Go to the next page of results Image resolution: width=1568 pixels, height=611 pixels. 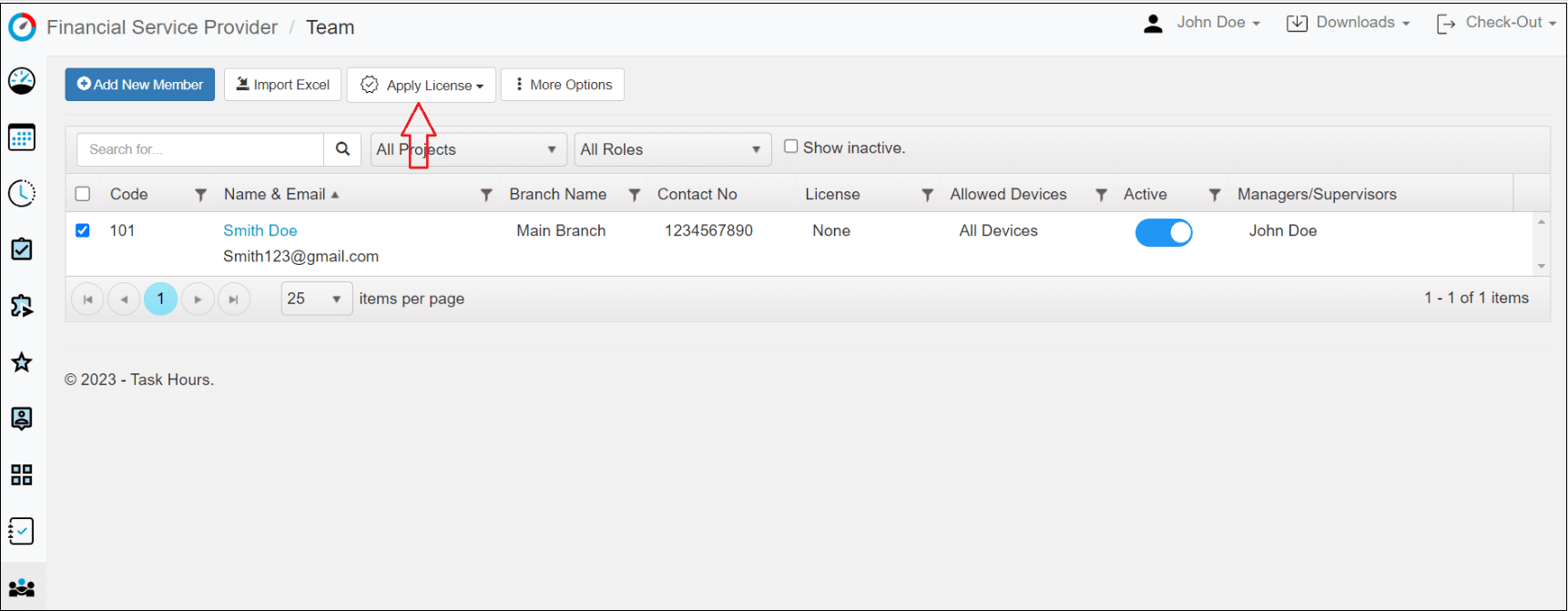198,299
